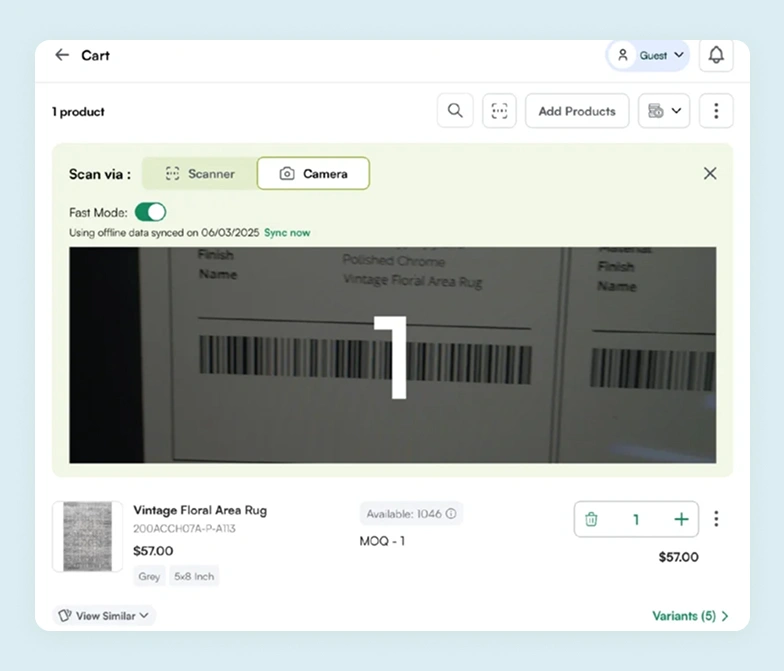Click the Add Products button

[x=577, y=111]
